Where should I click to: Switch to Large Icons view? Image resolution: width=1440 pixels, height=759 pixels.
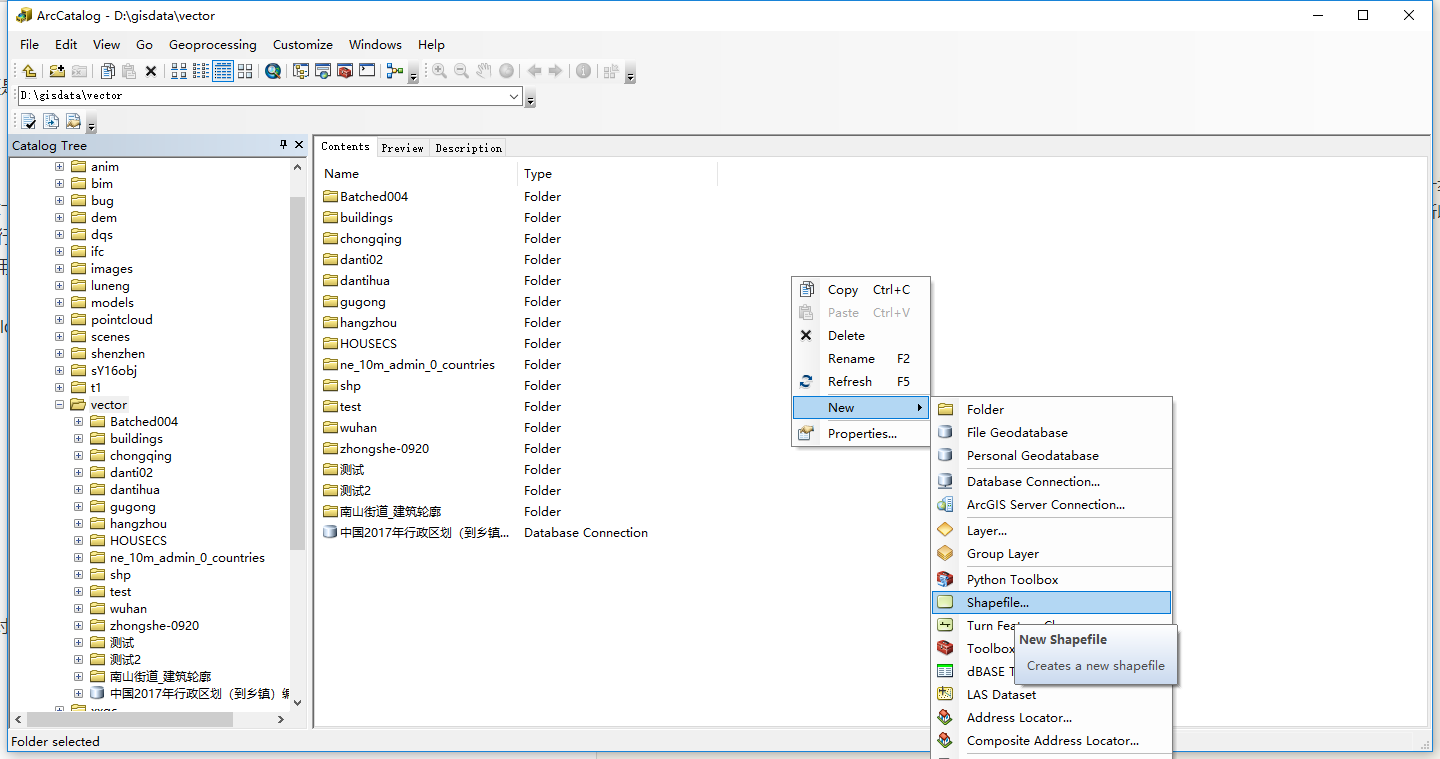coord(179,71)
